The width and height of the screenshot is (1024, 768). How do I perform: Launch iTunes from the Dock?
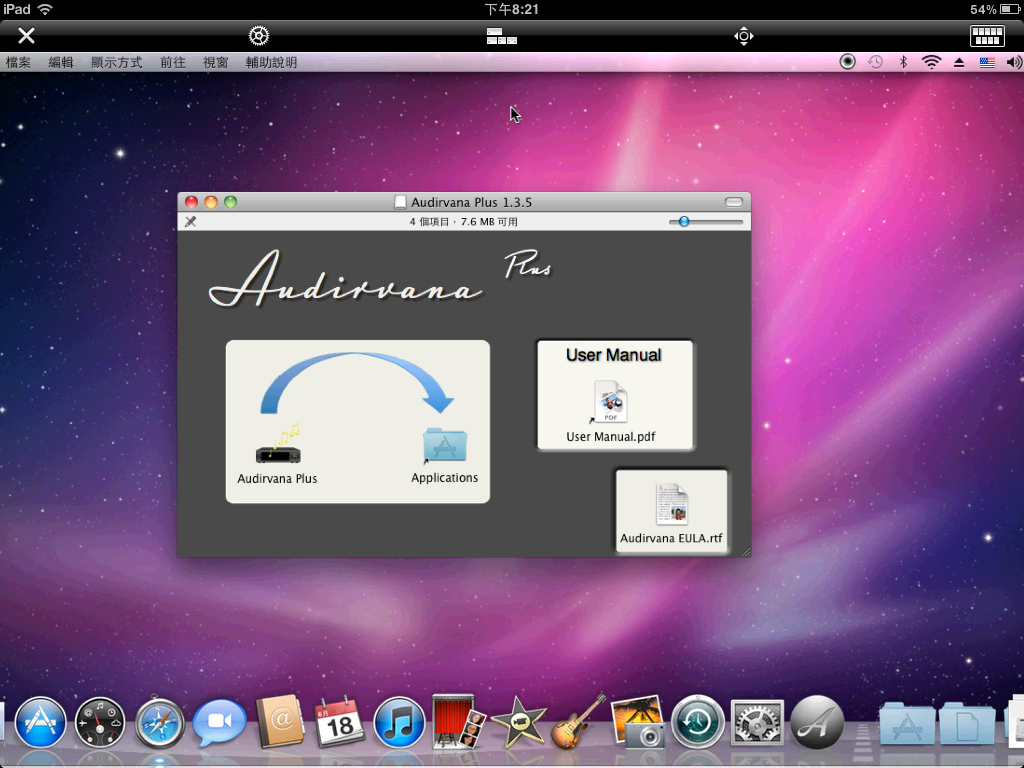pyautogui.click(x=399, y=722)
